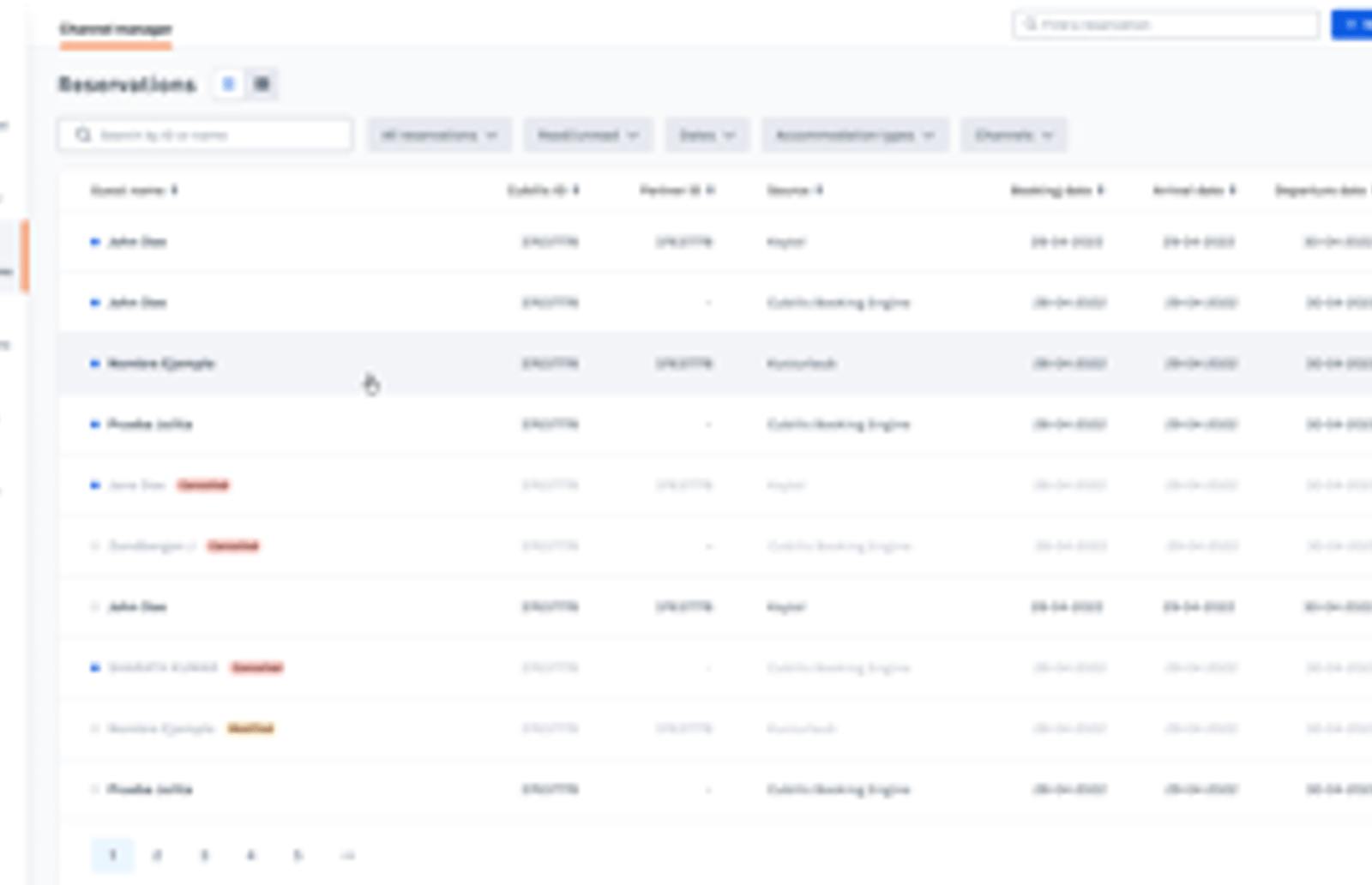Click the yellow Modified badge

250,729
